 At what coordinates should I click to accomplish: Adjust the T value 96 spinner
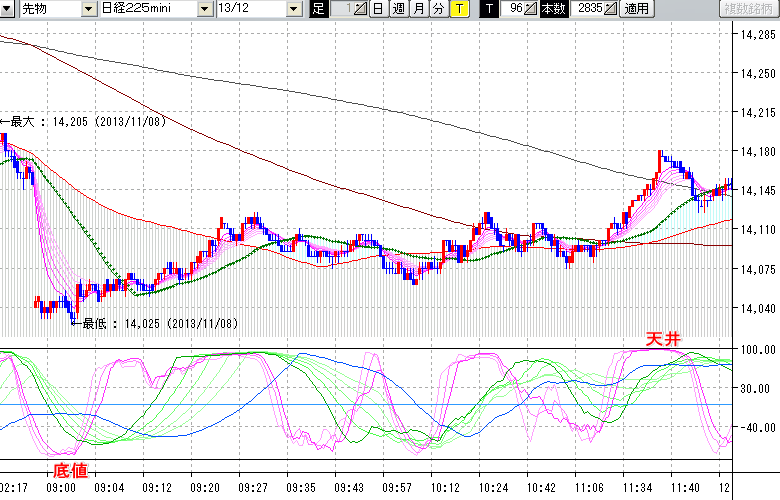tap(531, 9)
